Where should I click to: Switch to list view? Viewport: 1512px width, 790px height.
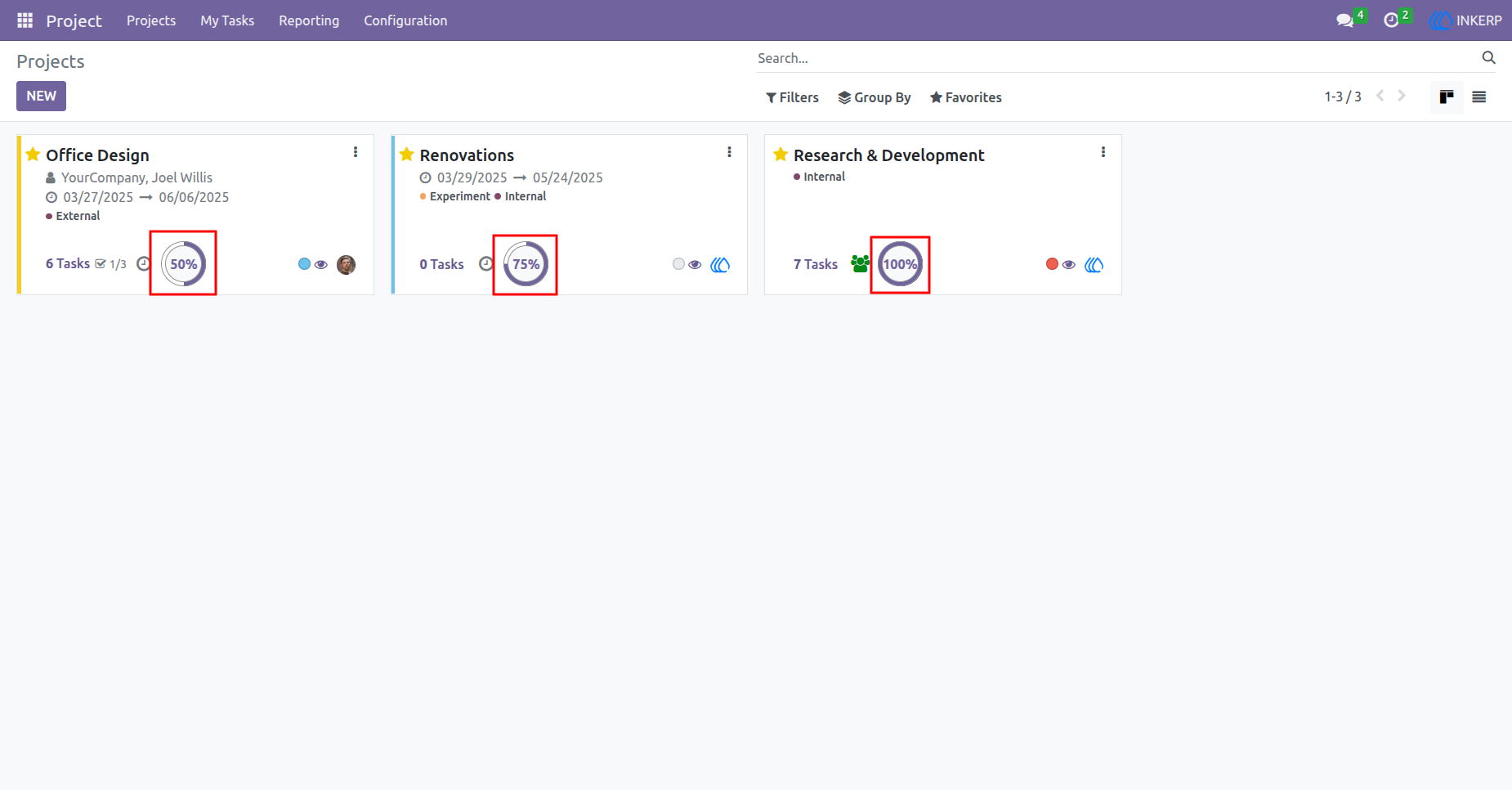(1479, 97)
